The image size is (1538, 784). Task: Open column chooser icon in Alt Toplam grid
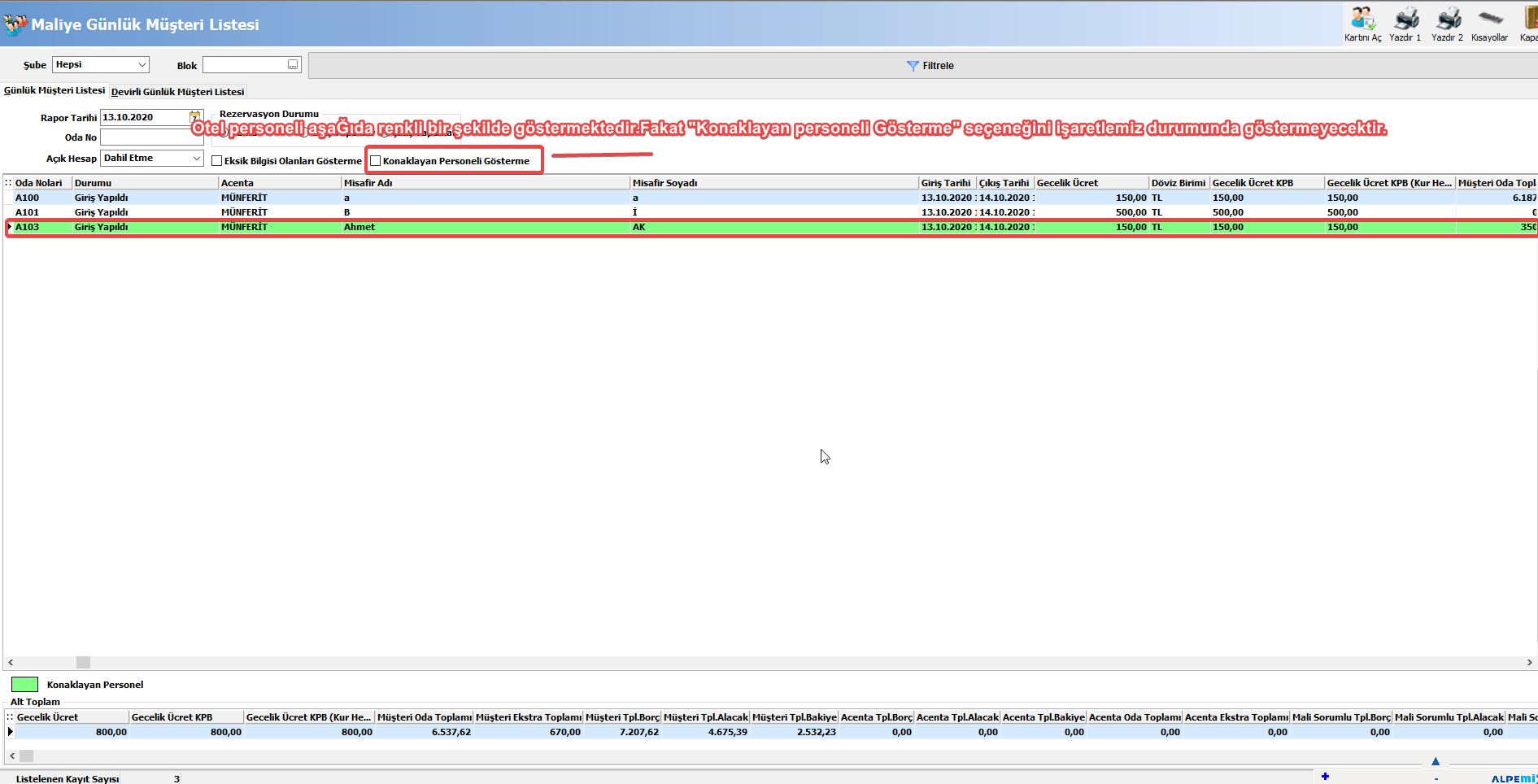[10, 717]
